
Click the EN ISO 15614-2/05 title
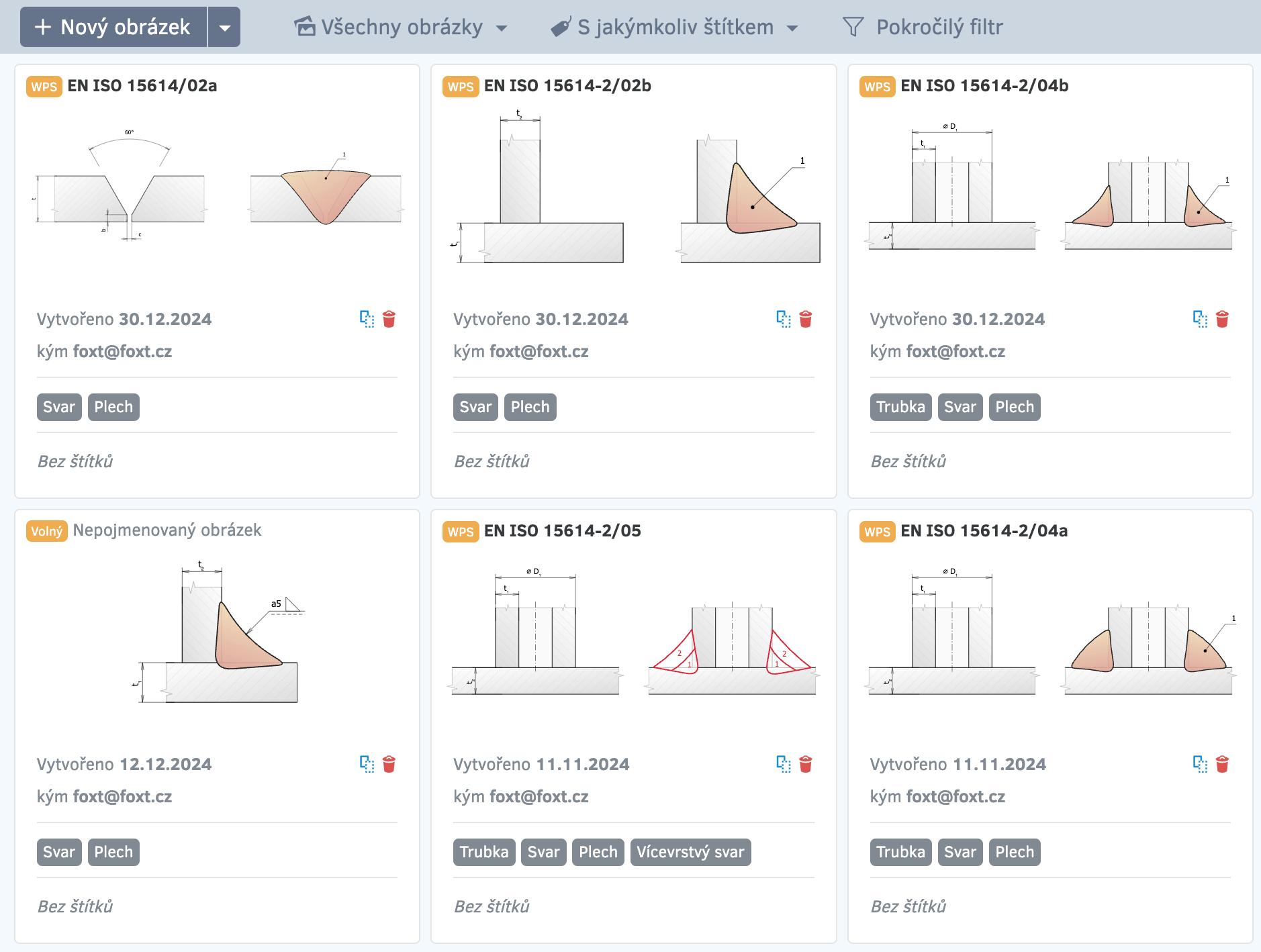click(x=562, y=531)
